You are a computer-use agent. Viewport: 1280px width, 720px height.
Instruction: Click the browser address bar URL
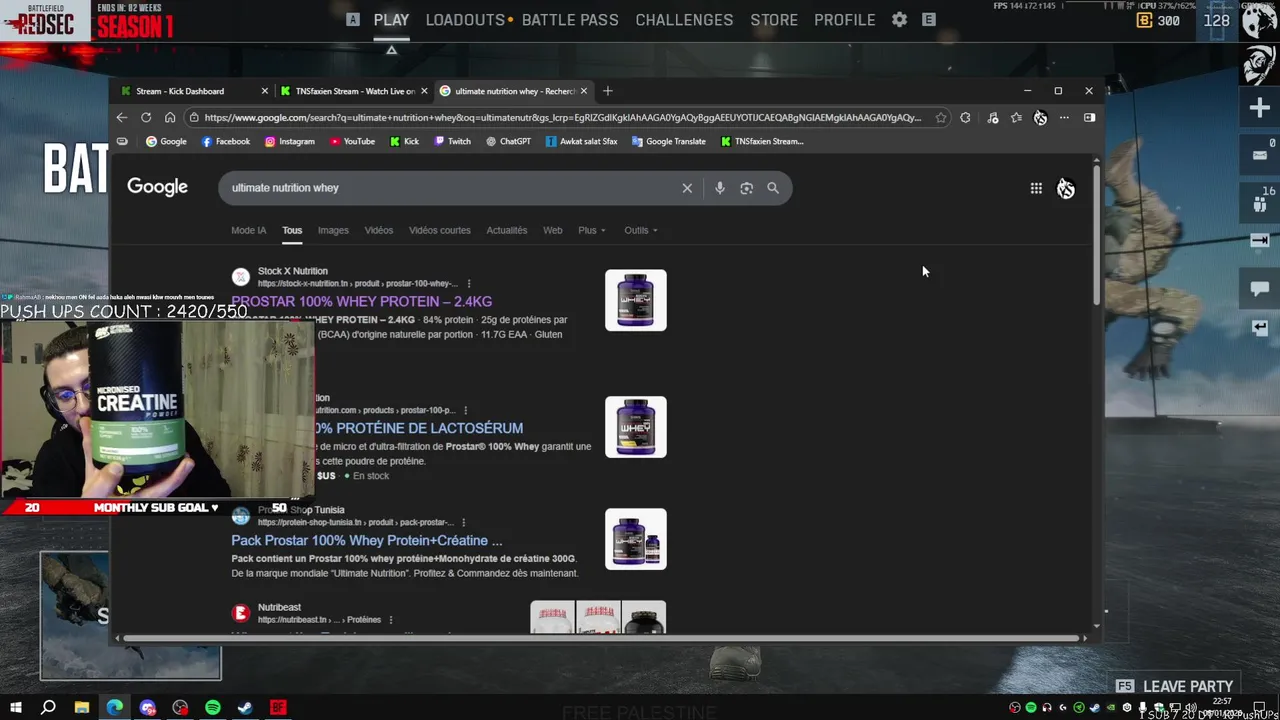click(563, 117)
